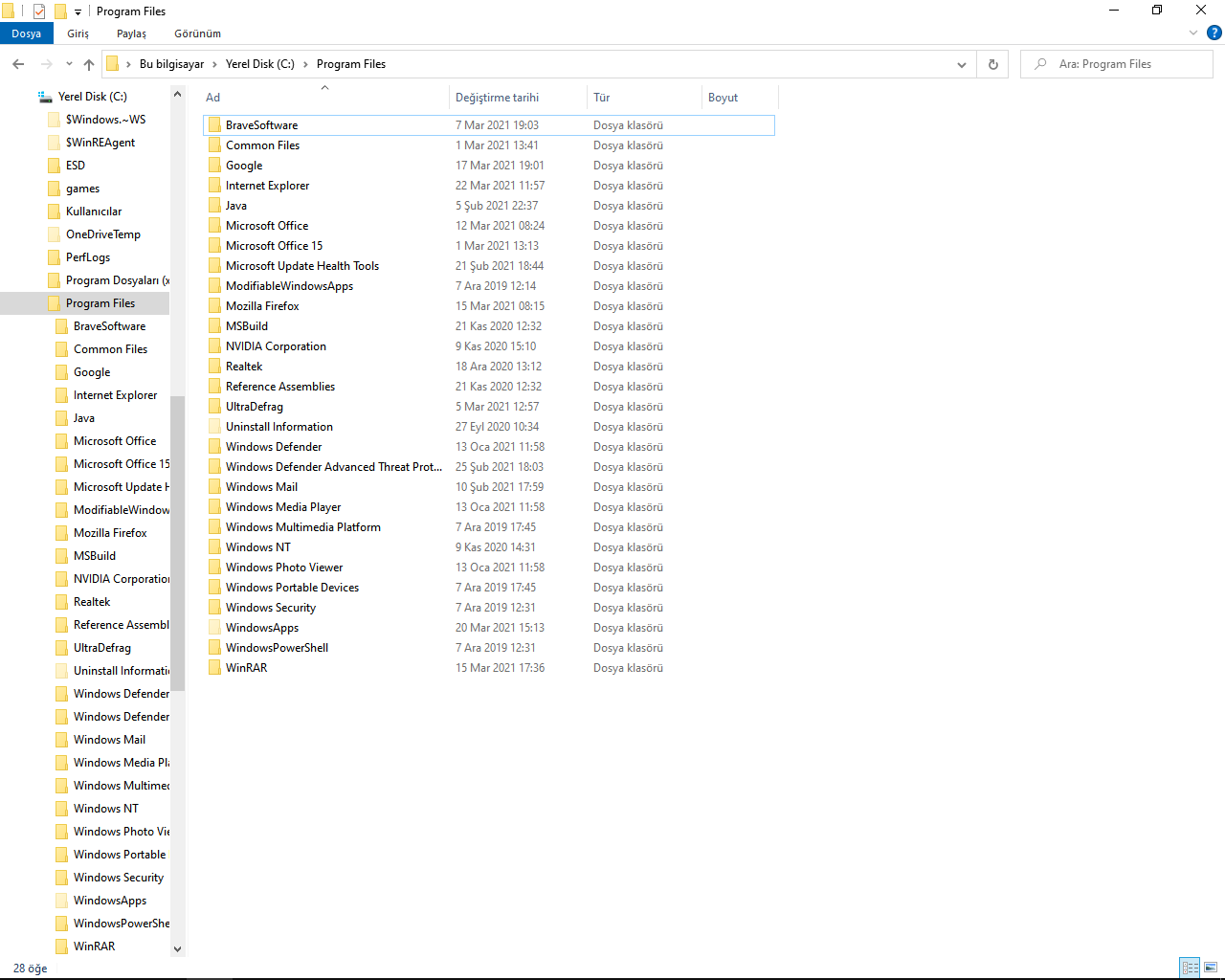Go up one level with the Up arrow
This screenshot has width=1225, height=980.
coord(89,64)
